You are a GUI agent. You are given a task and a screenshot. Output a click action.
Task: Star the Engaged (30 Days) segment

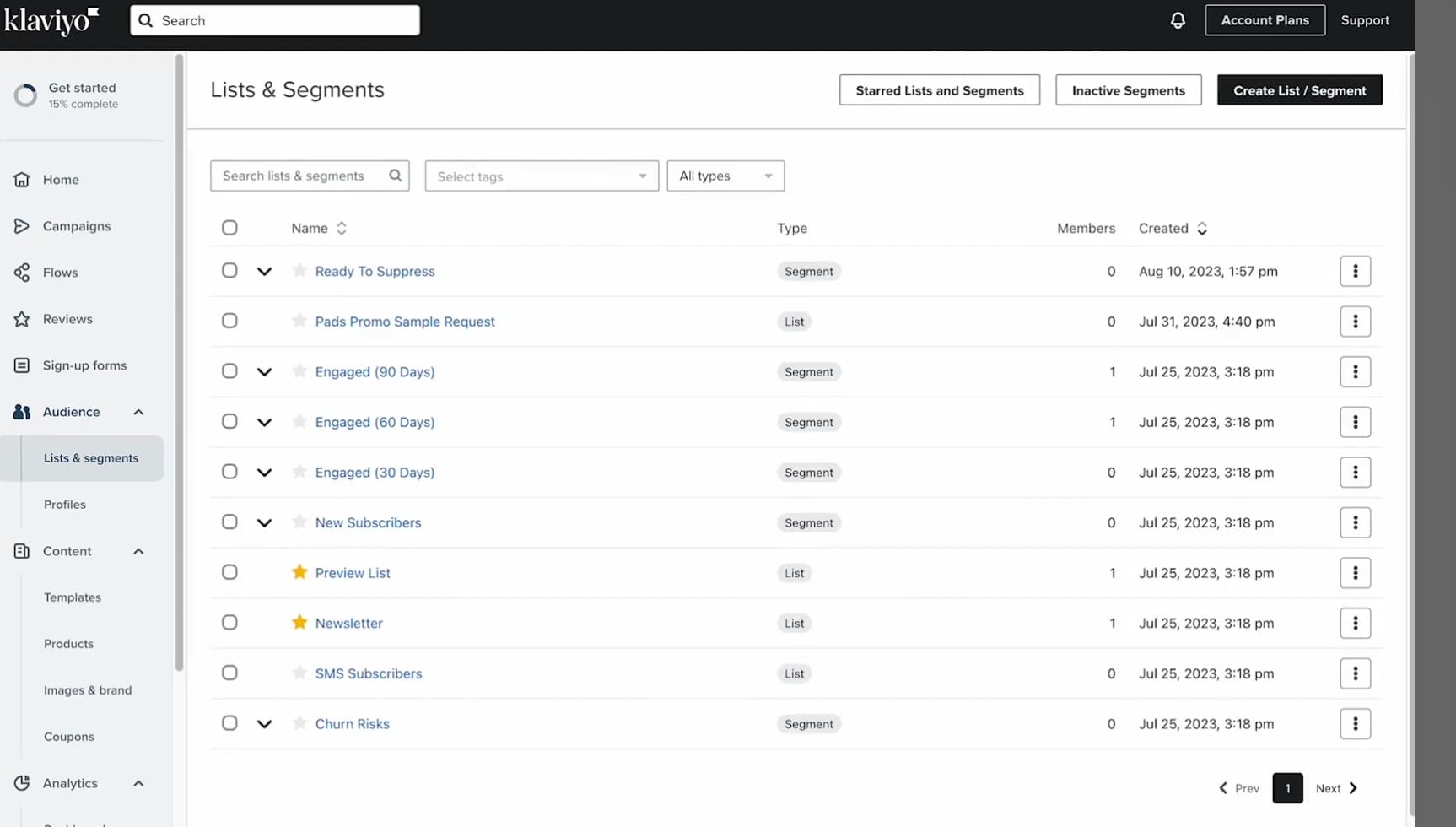299,471
